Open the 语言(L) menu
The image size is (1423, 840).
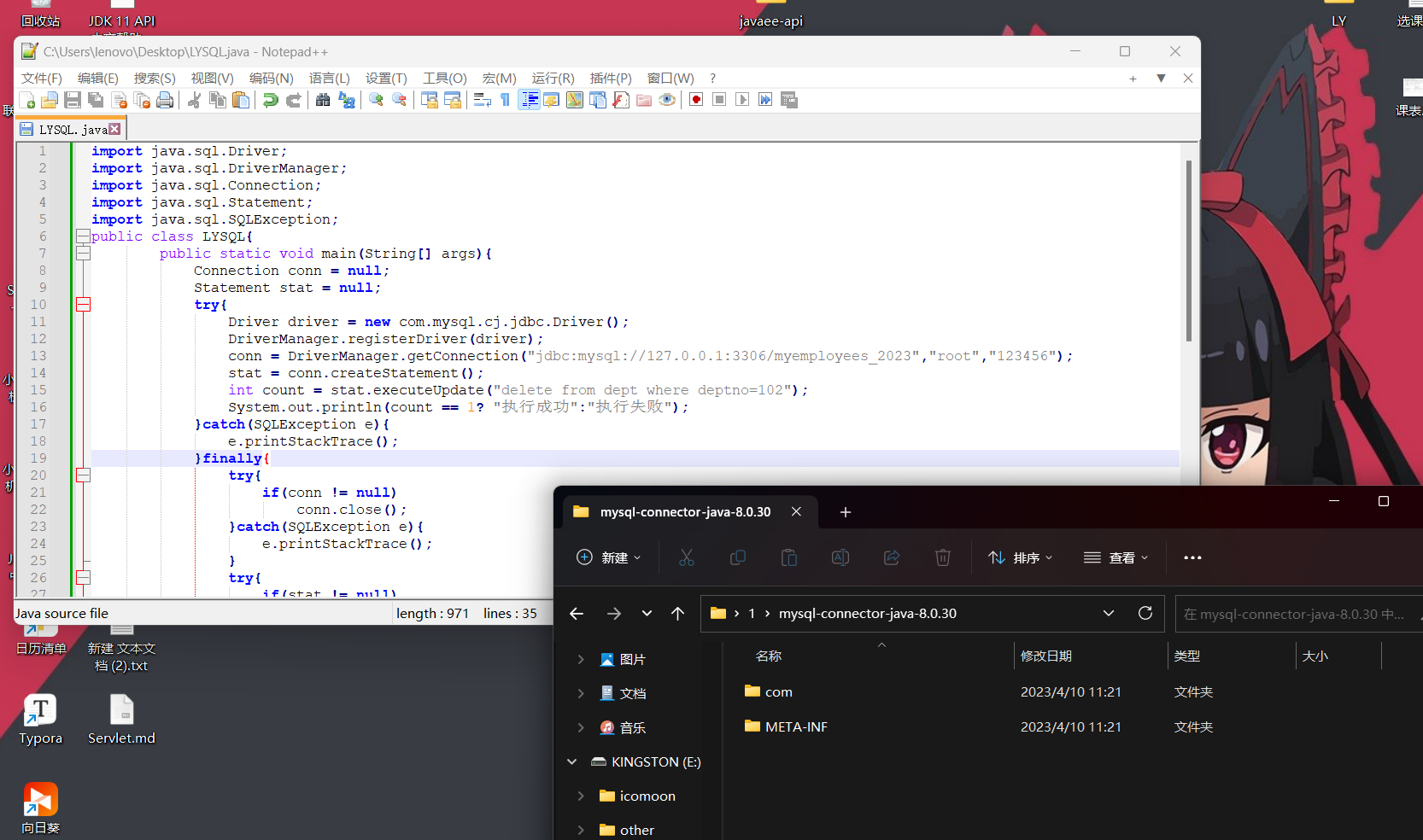pos(330,78)
